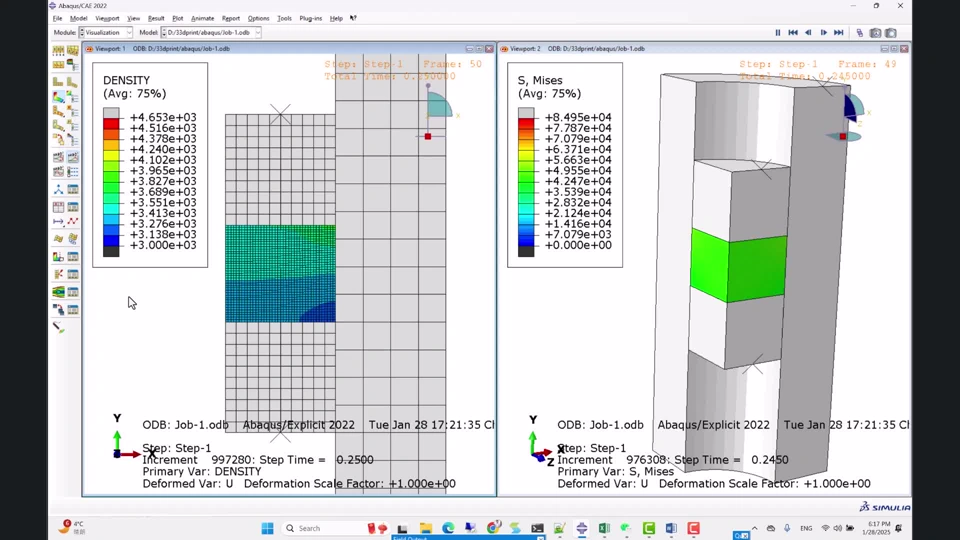Select the DENSITY legend title
Image resolution: width=960 pixels, height=540 pixels.
tap(126, 80)
